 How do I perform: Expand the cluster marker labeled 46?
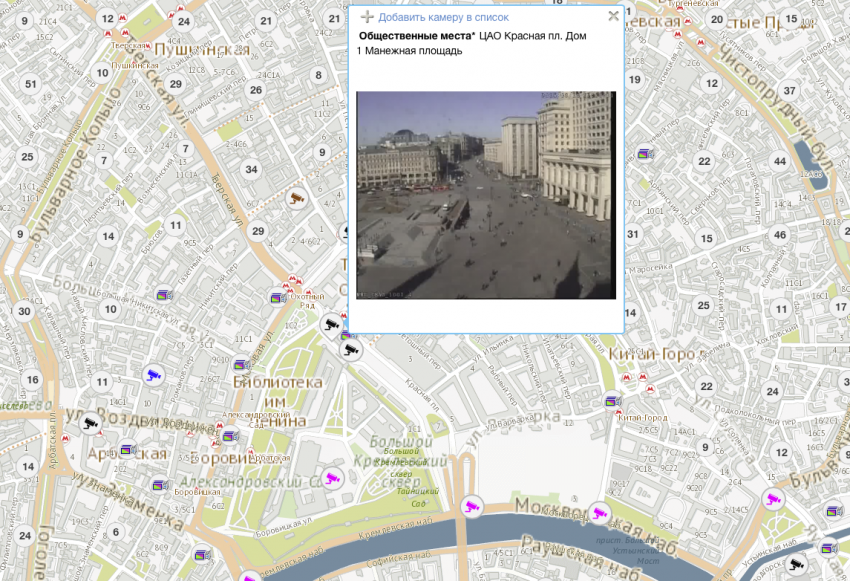780,235
